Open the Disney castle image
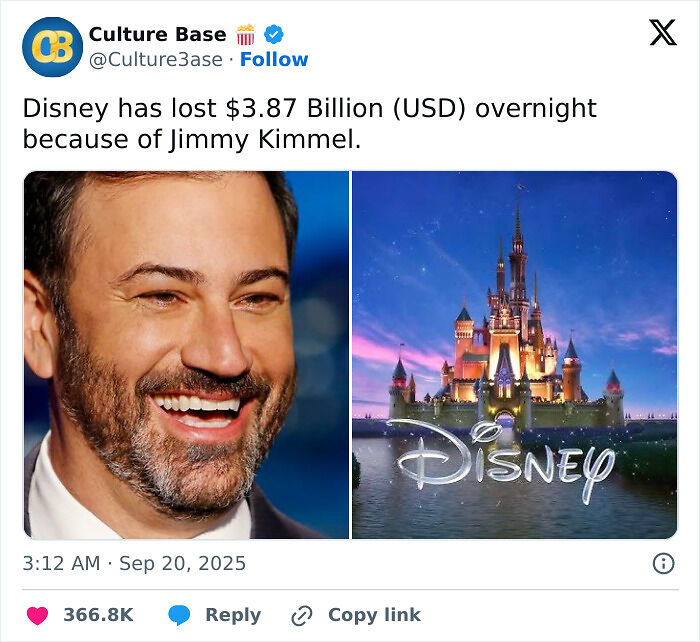 tap(514, 300)
